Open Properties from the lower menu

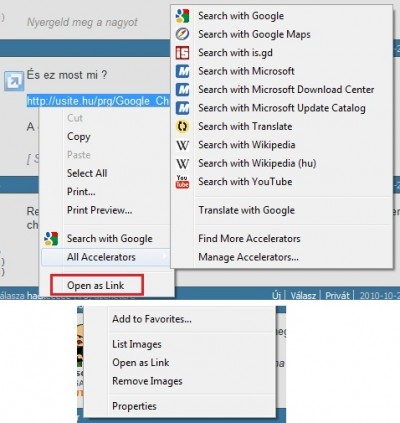[x=134, y=406]
